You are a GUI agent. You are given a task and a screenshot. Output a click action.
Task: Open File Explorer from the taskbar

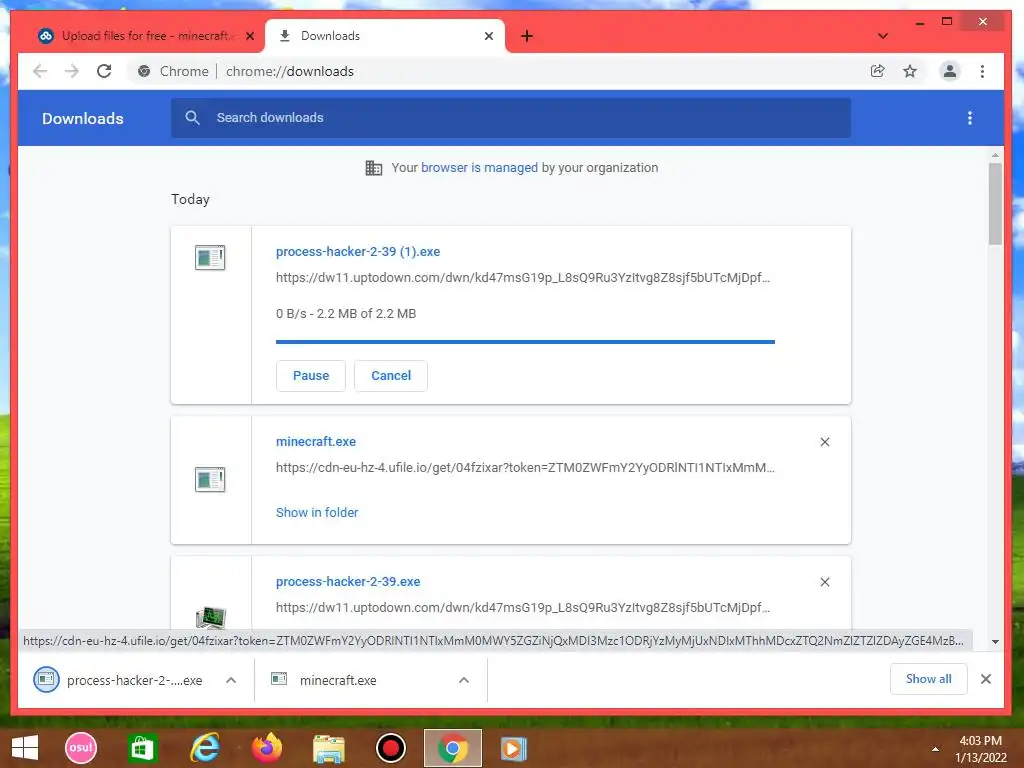coord(328,749)
